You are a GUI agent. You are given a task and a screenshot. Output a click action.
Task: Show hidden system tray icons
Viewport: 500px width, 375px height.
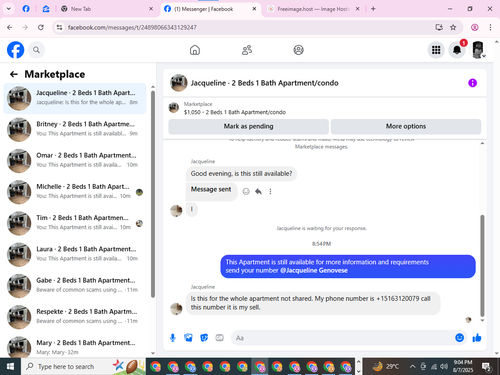coord(412,367)
